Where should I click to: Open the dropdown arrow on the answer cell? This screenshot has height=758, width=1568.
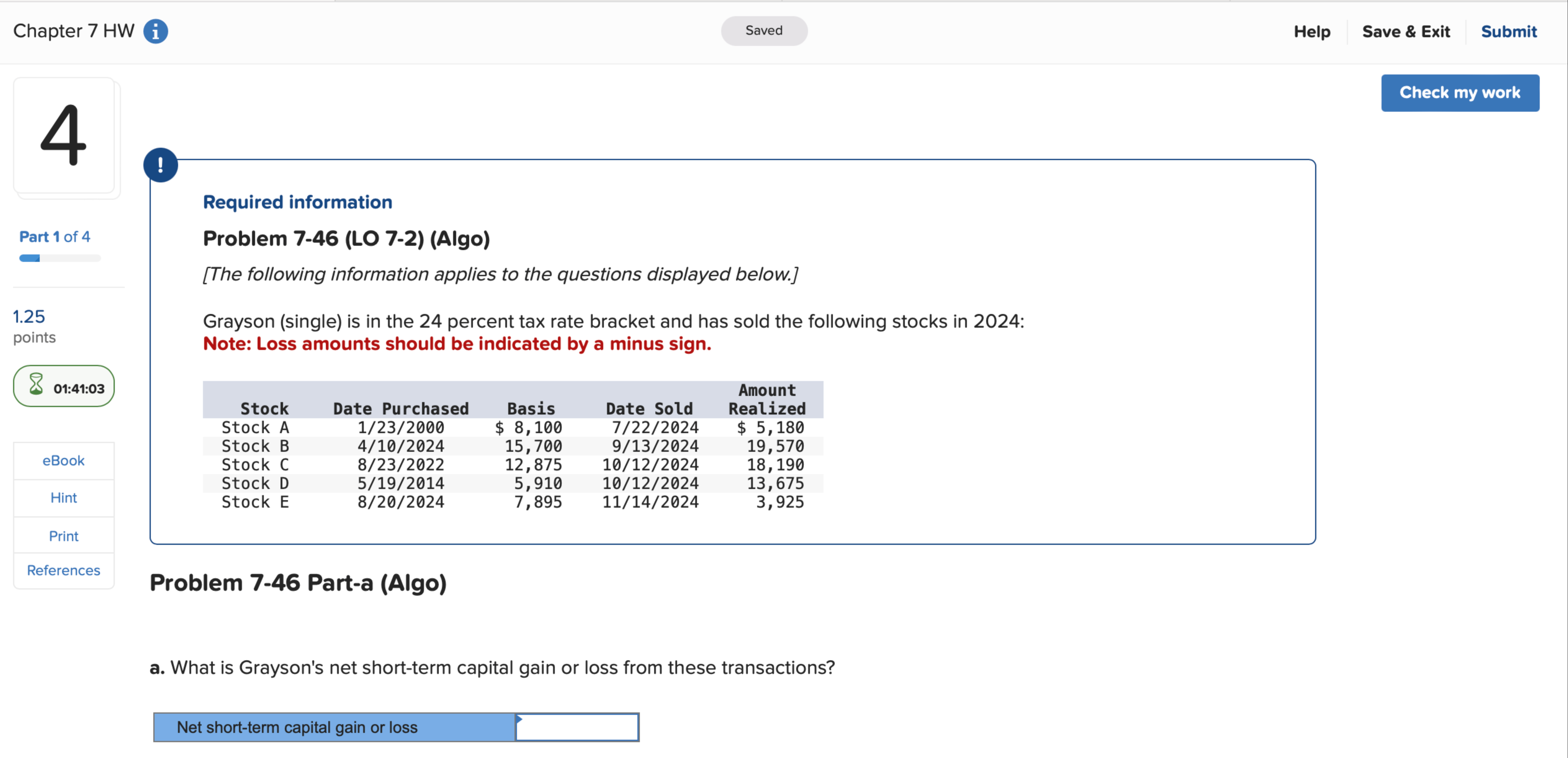[x=520, y=720]
